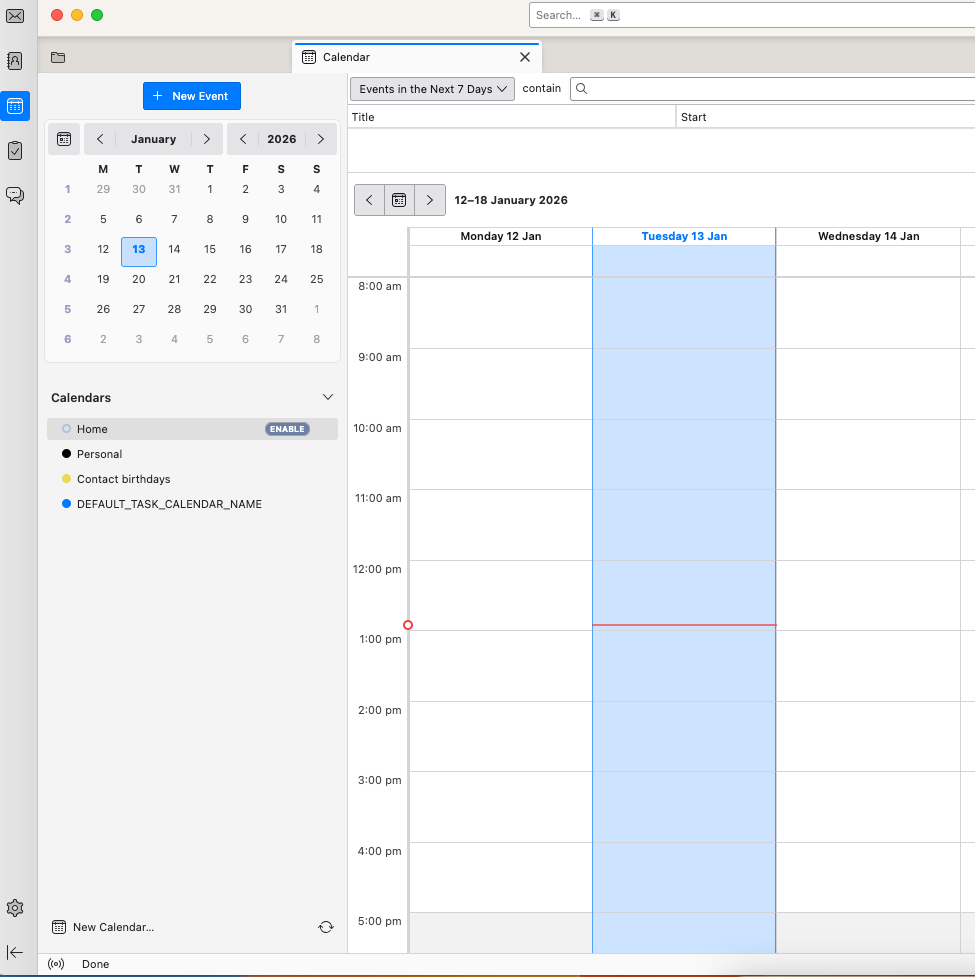Enable the Home calendar
The image size is (975, 977).
tap(287, 428)
